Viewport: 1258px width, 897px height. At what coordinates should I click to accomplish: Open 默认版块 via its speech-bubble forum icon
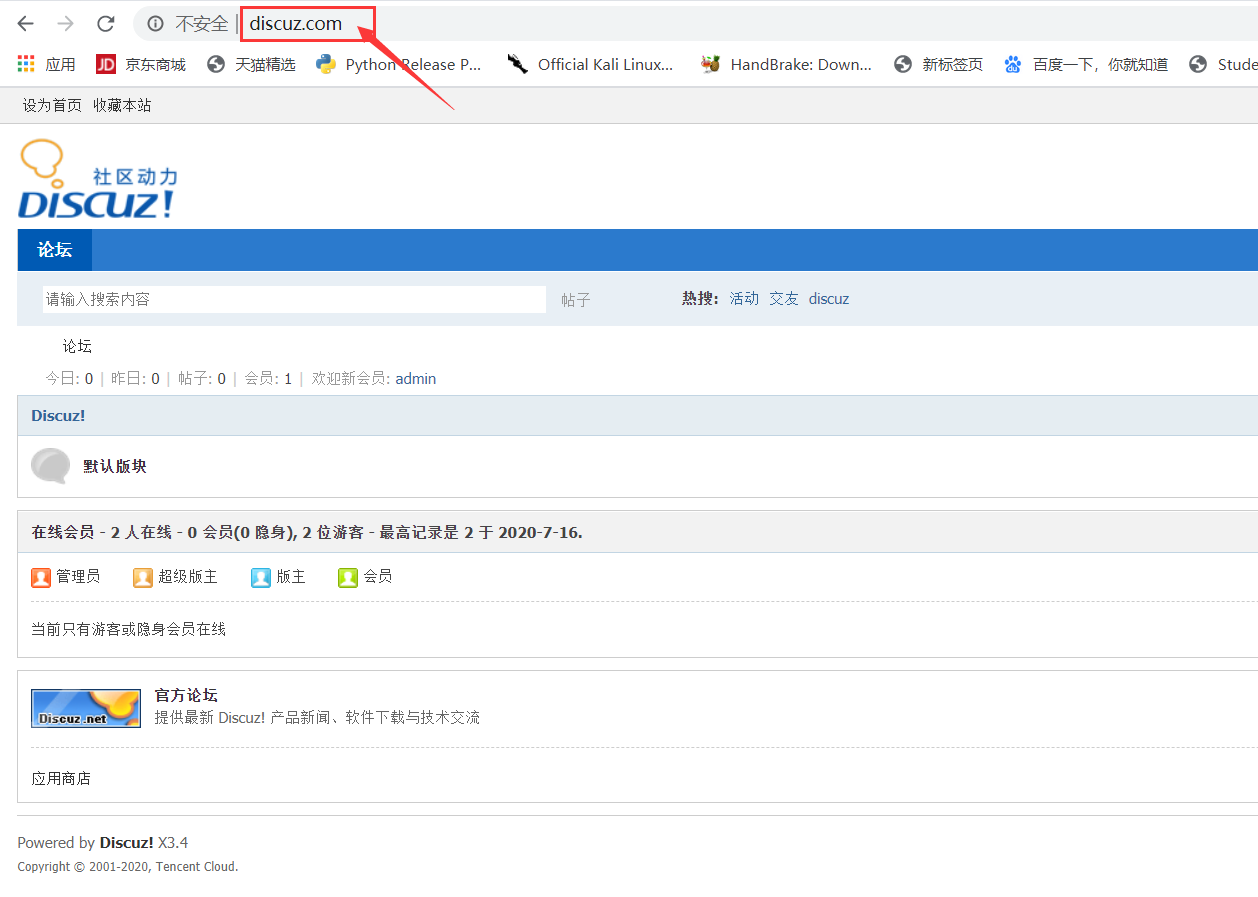pyautogui.click(x=50, y=466)
